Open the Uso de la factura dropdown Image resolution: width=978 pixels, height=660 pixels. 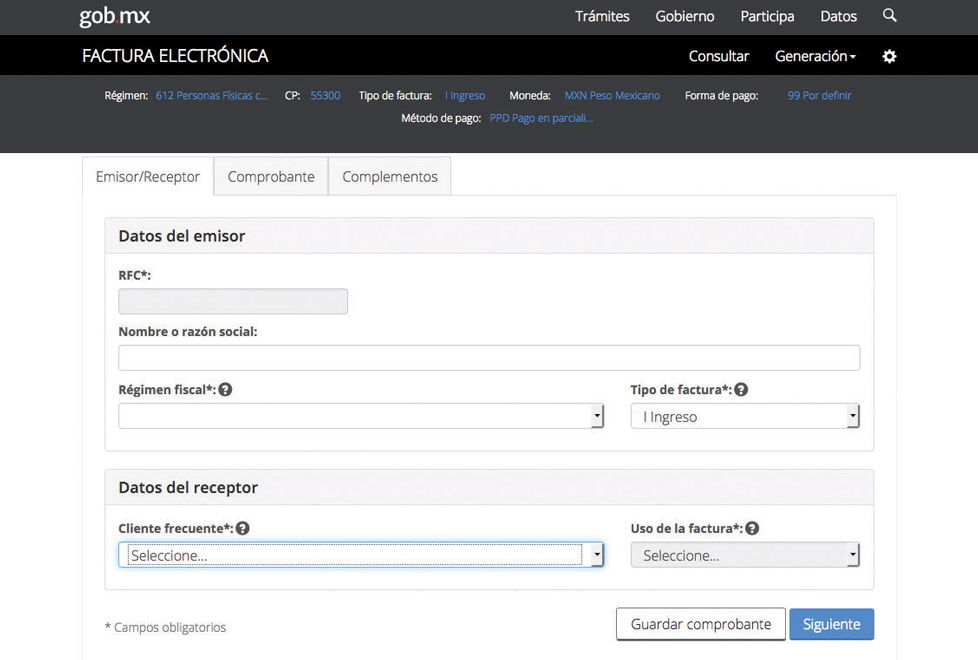point(745,555)
